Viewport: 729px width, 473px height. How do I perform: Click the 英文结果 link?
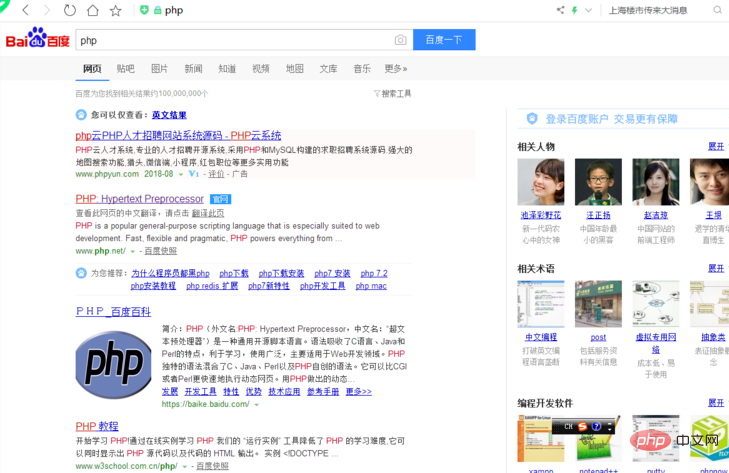pos(169,115)
